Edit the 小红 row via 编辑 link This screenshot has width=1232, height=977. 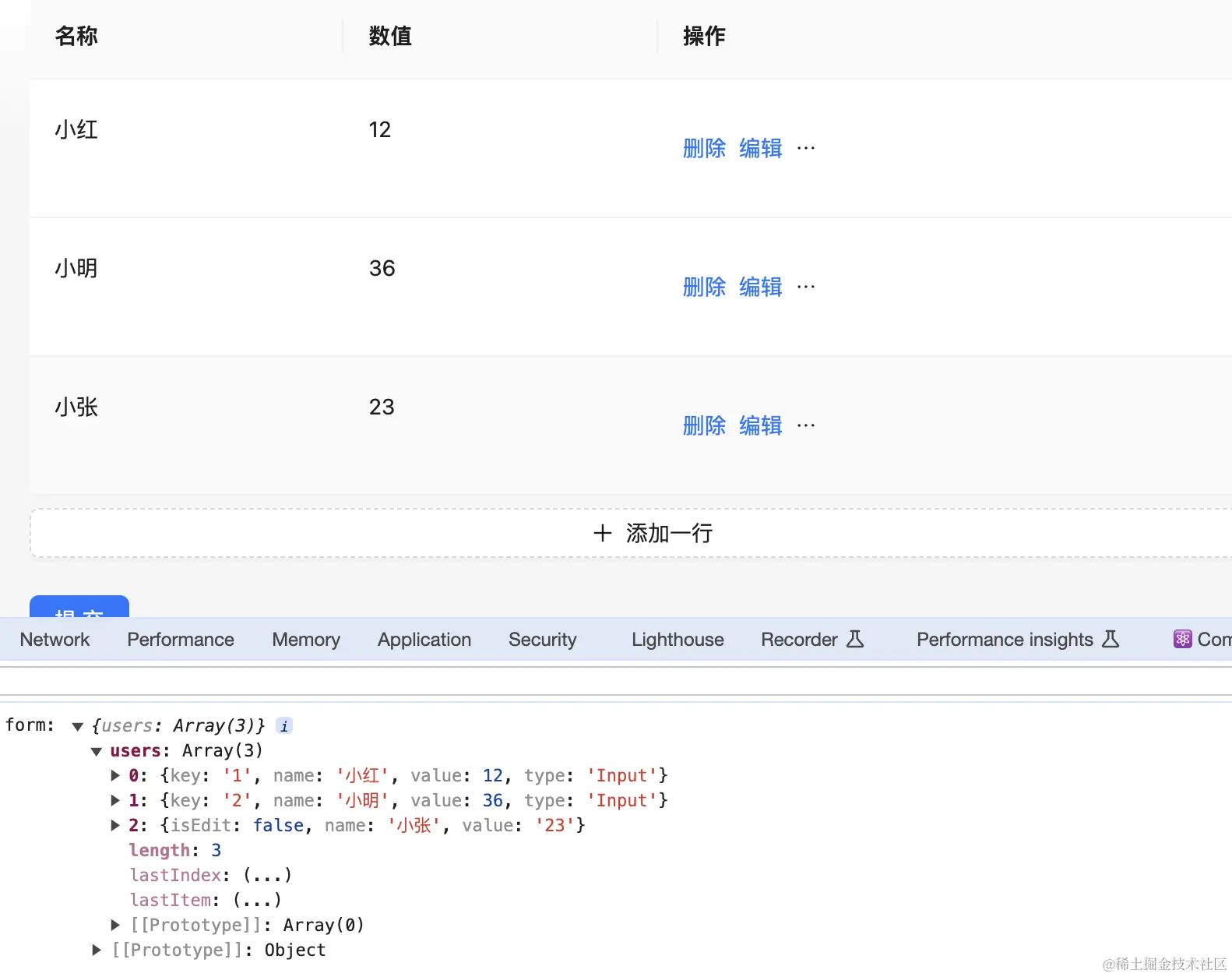click(x=761, y=148)
